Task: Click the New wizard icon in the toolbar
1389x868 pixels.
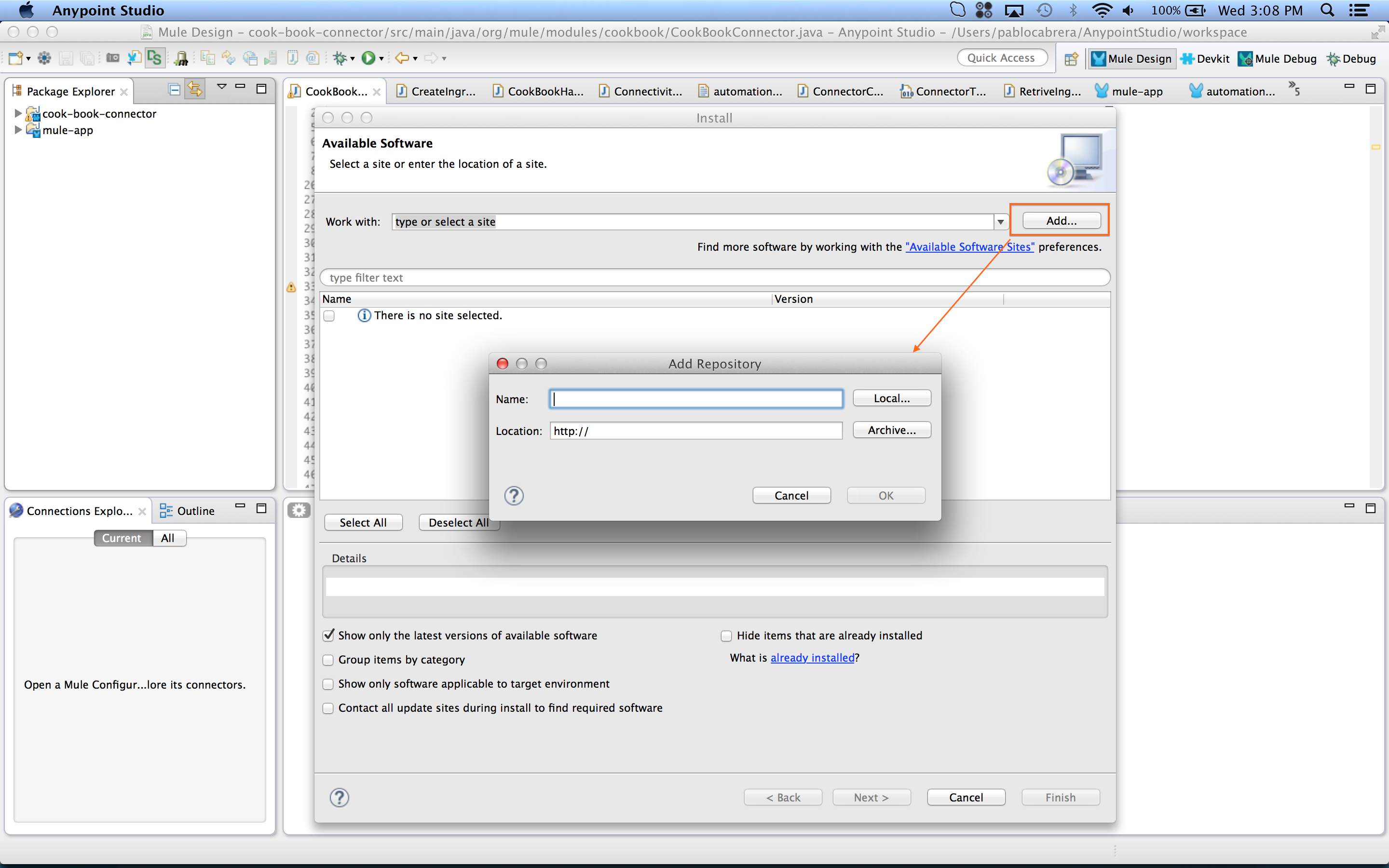Action: coord(15,57)
